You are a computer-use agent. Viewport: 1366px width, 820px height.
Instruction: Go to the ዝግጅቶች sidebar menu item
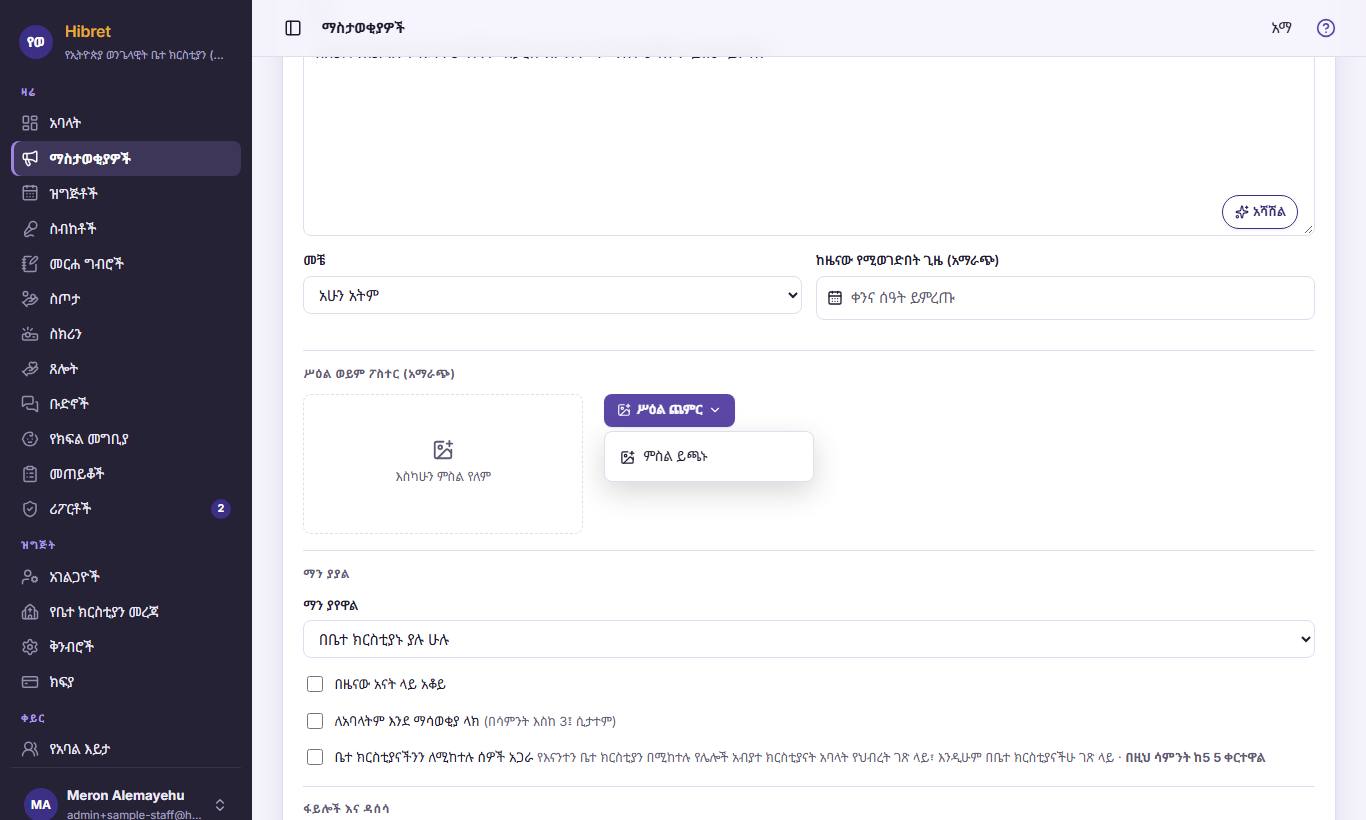tap(126, 193)
